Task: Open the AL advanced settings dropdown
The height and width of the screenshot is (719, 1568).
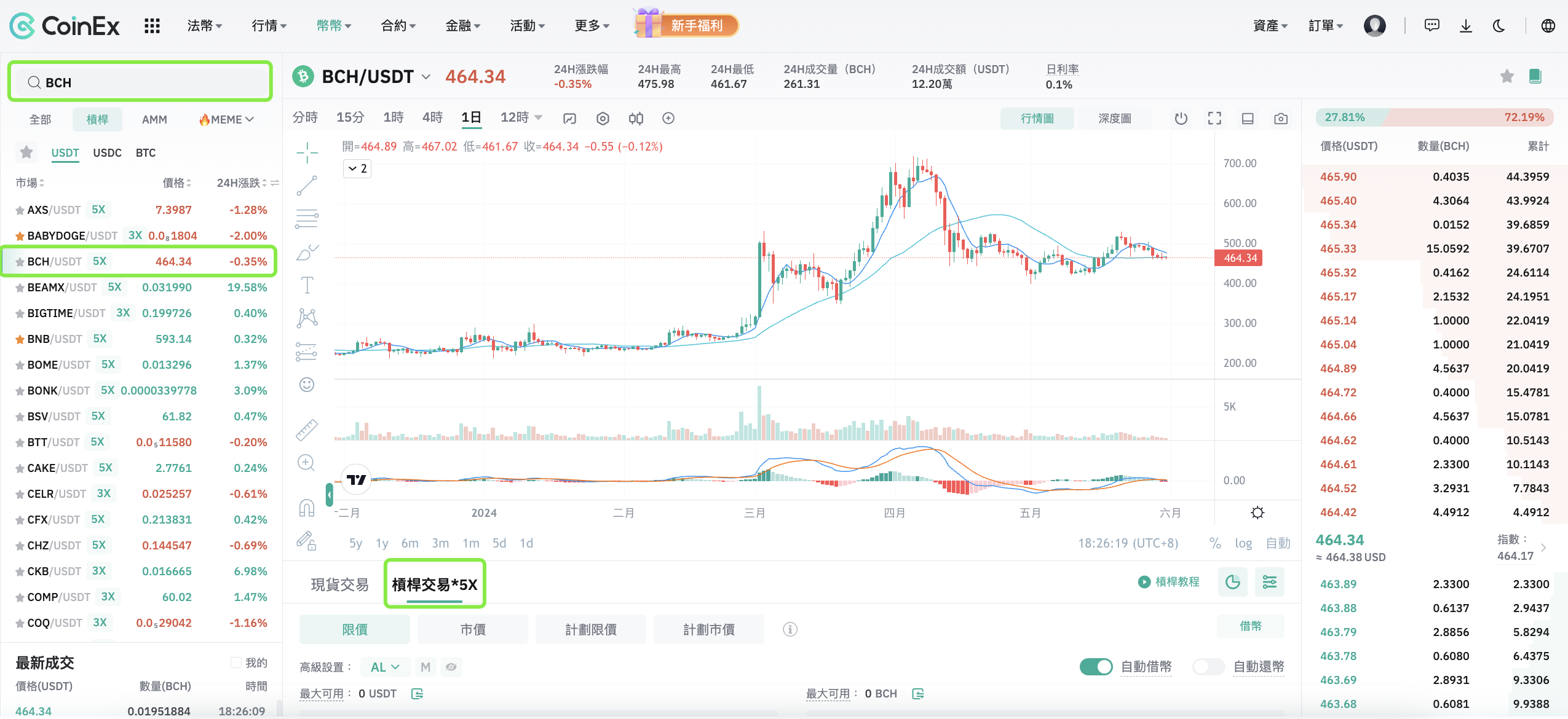Action: [x=385, y=667]
